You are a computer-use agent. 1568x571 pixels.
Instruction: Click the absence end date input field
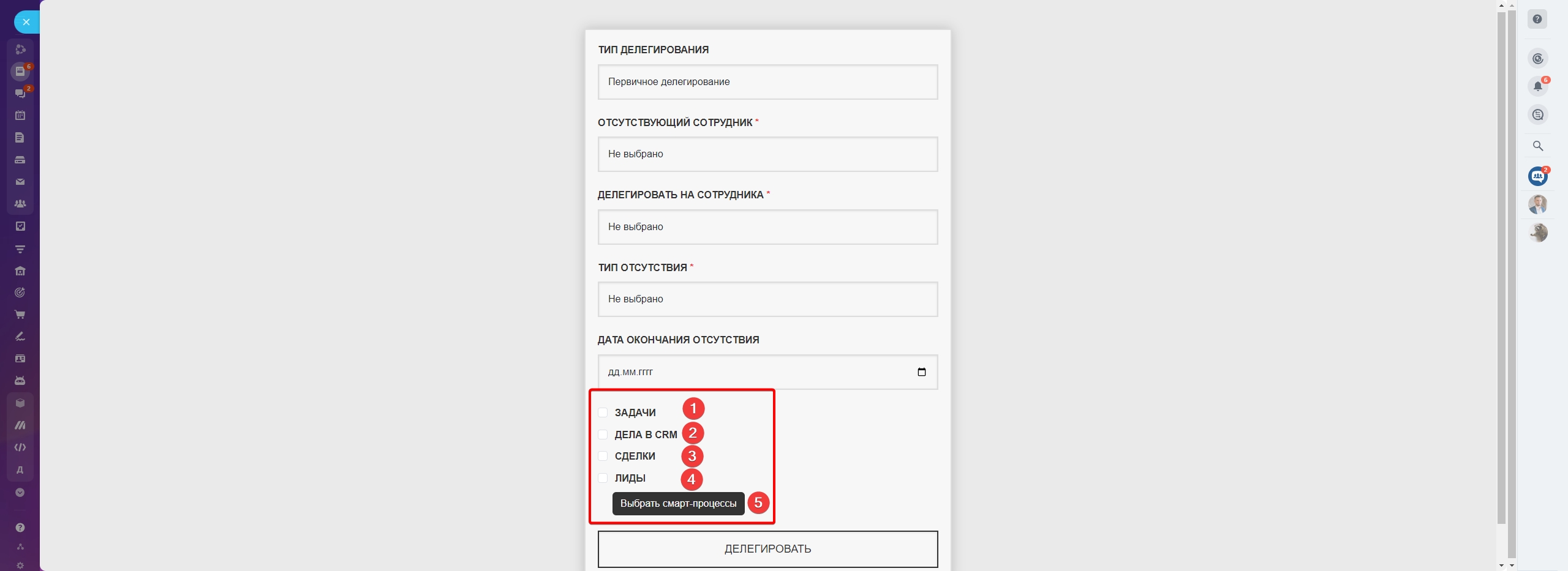coord(767,372)
